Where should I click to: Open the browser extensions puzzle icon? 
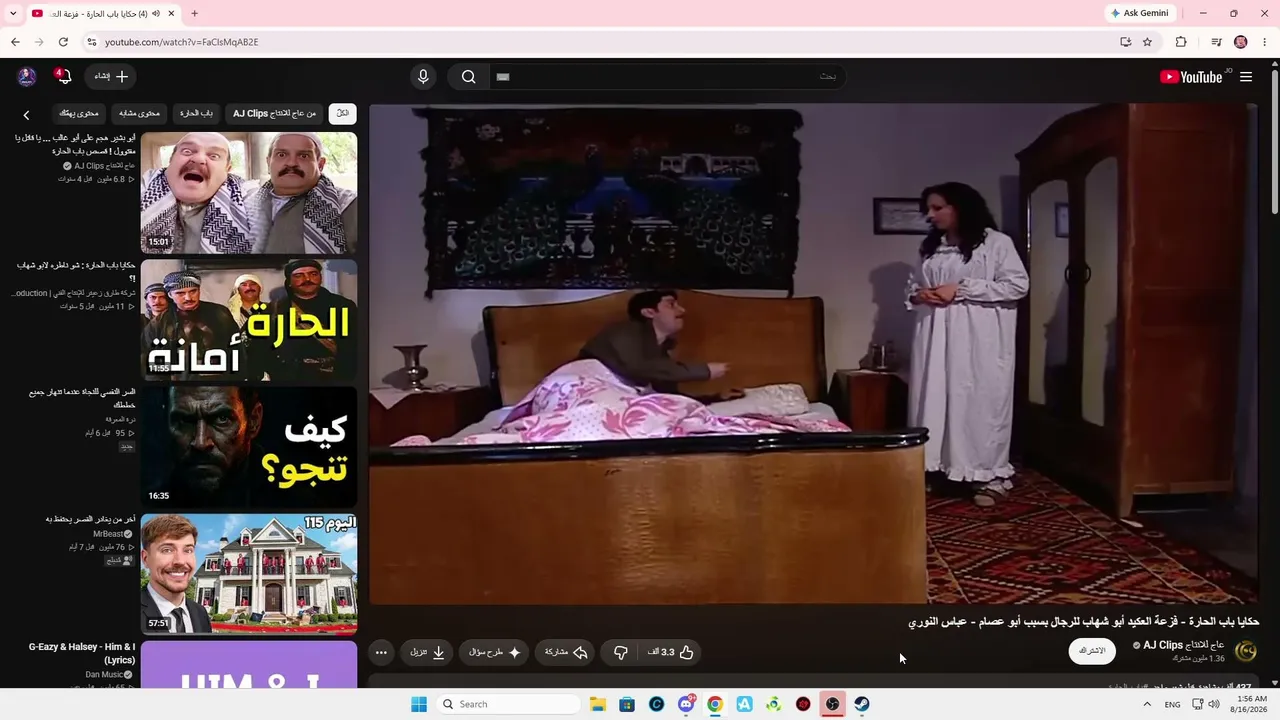(1181, 42)
